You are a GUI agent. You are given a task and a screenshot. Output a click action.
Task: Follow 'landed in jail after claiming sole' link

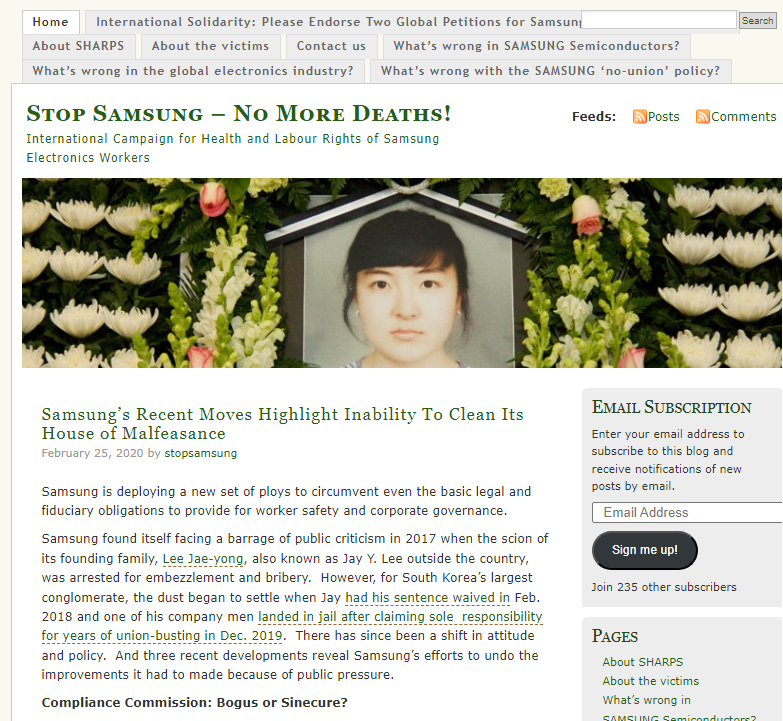400,617
